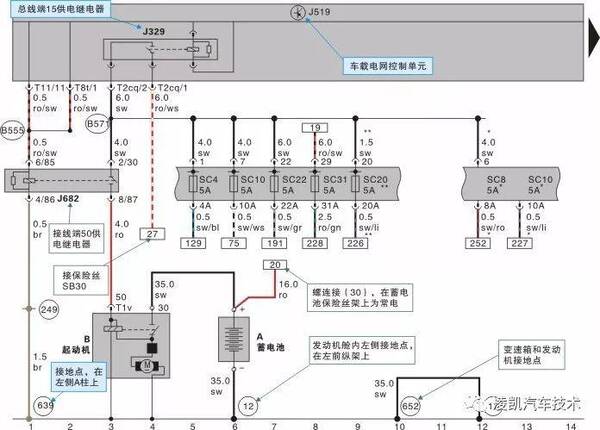This screenshot has height=430, width=600.
Task: Click the SC22 fuse symbol
Action: tap(274, 184)
